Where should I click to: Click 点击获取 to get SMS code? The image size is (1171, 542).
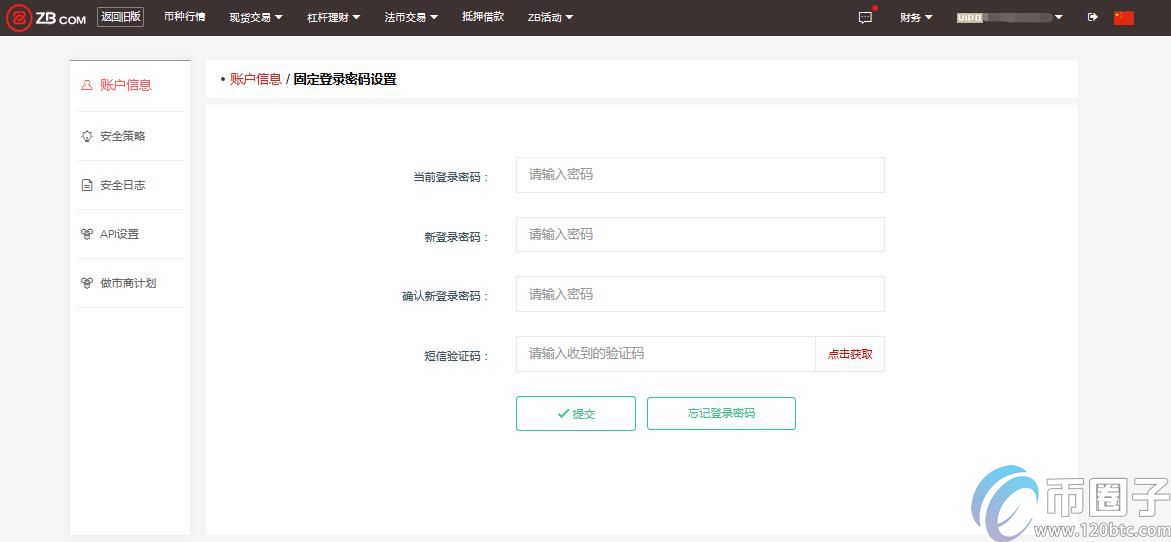[850, 354]
